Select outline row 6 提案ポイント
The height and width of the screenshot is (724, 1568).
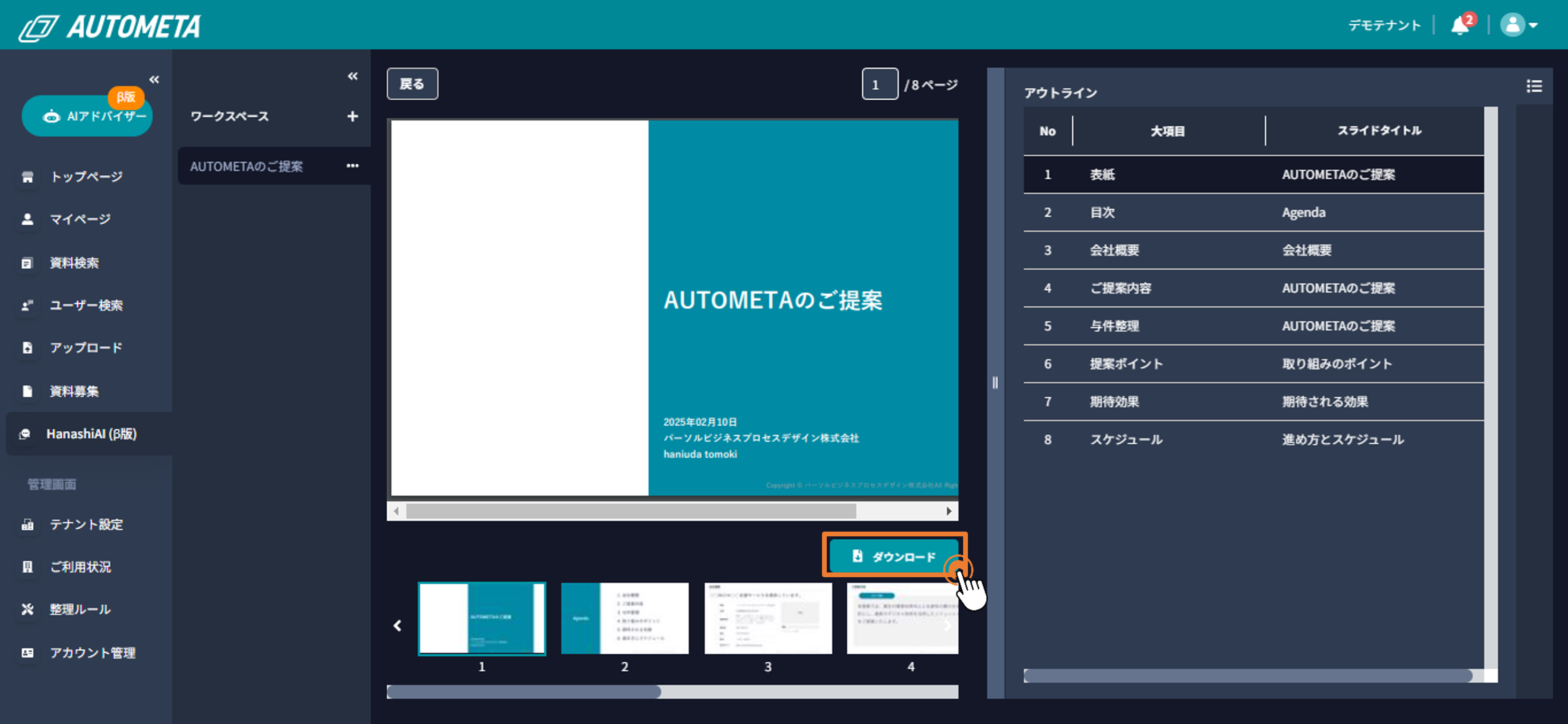(1253, 364)
